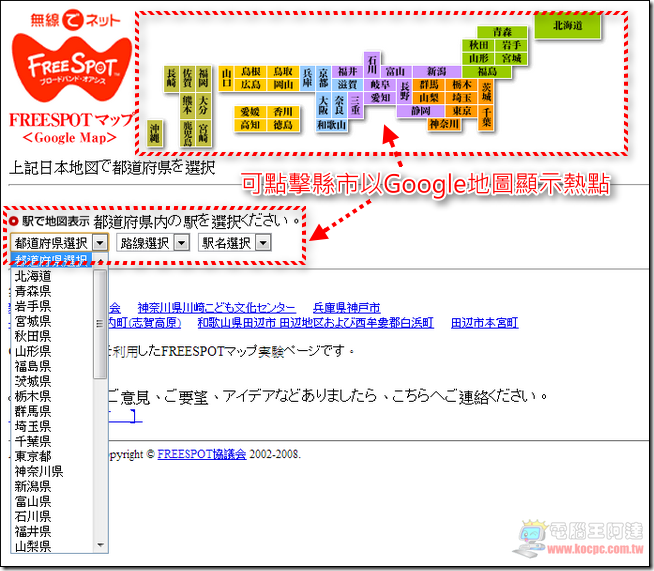Select the 神奈川 map tile
This screenshot has height=571, width=654.
[445, 124]
